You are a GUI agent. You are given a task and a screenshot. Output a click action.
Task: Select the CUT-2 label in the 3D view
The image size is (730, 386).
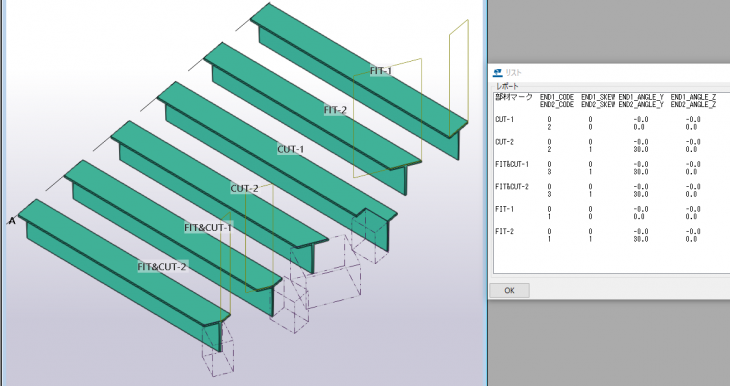pos(244,189)
